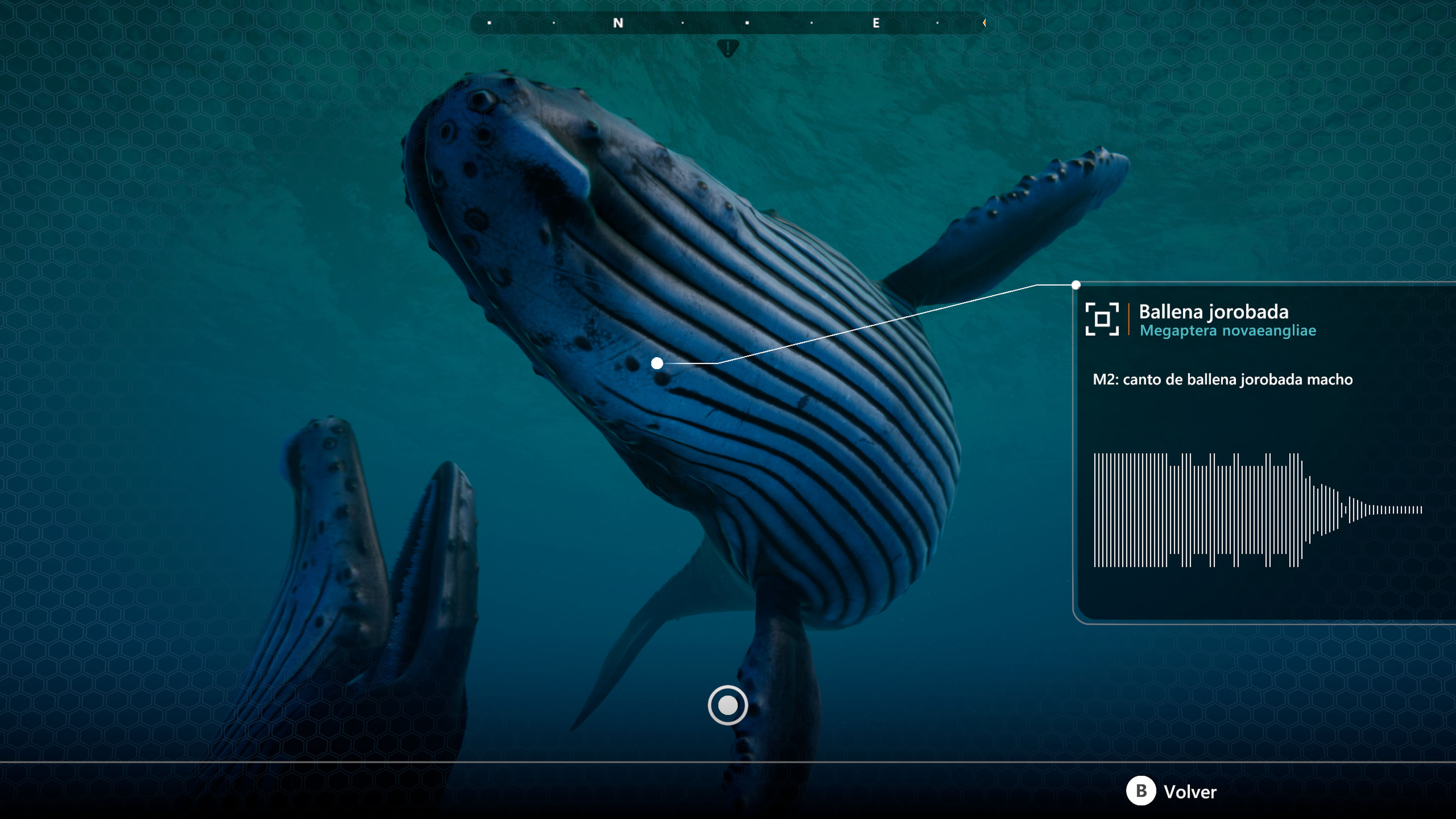1456x819 pixels.
Task: Click the white scan point on whale
Action: [657, 364]
